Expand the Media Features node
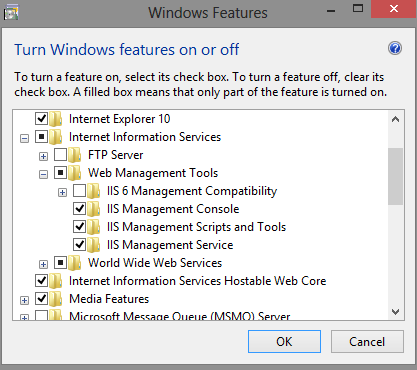The image size is (417, 370). click(24, 300)
